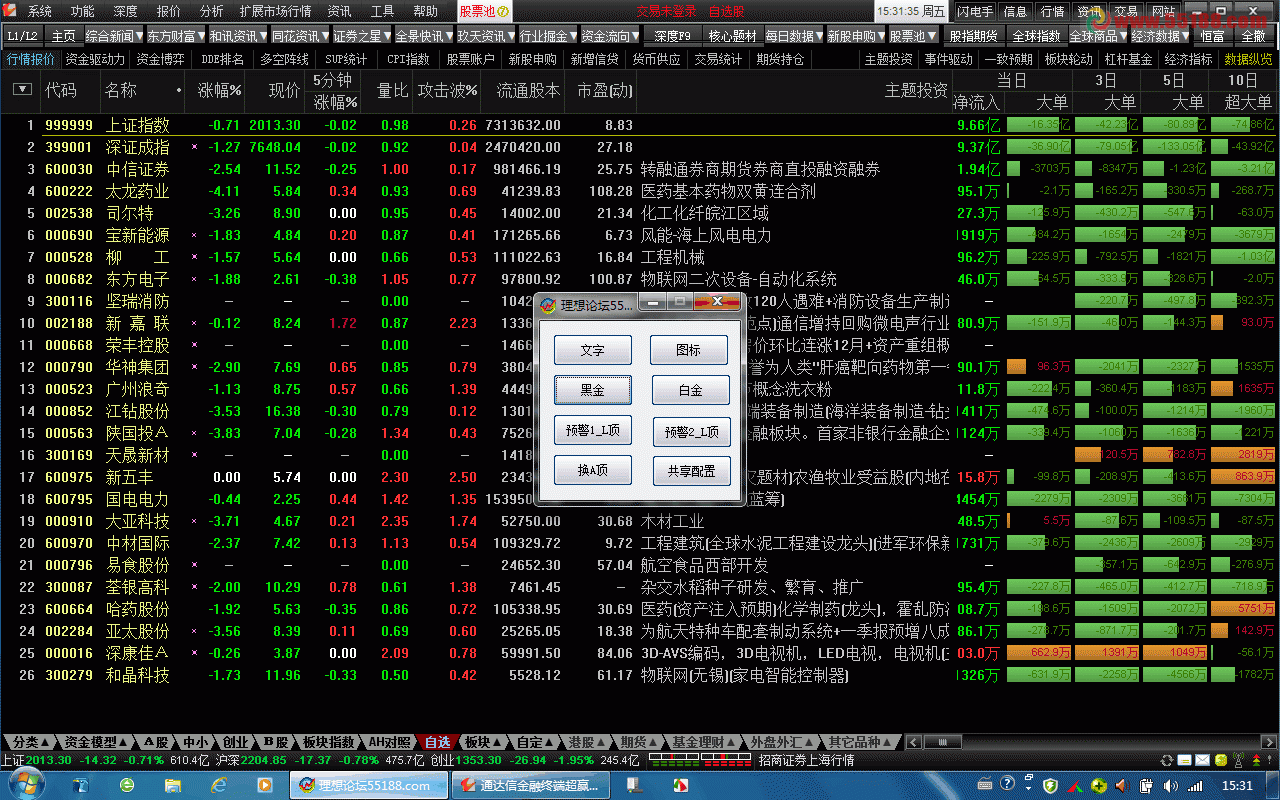
Task: Click the volume speaker tray icon
Action: tap(1170, 785)
